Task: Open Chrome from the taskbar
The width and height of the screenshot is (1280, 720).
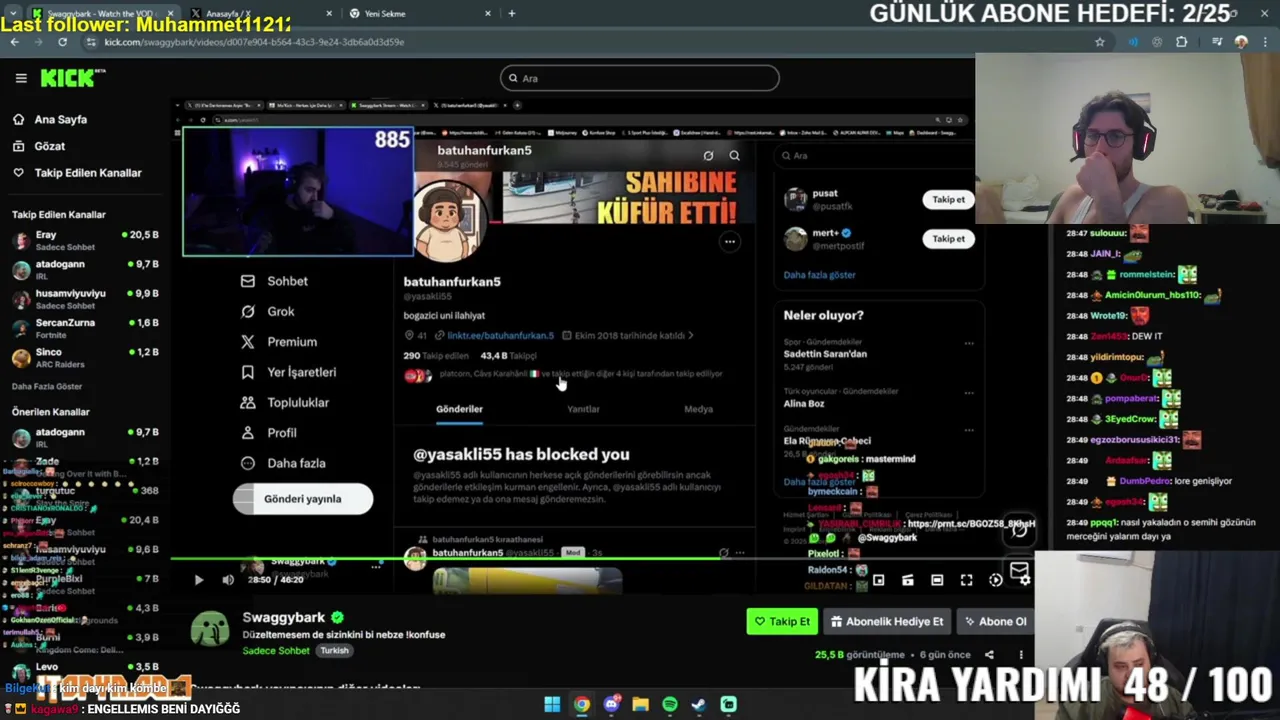Action: pos(581,704)
